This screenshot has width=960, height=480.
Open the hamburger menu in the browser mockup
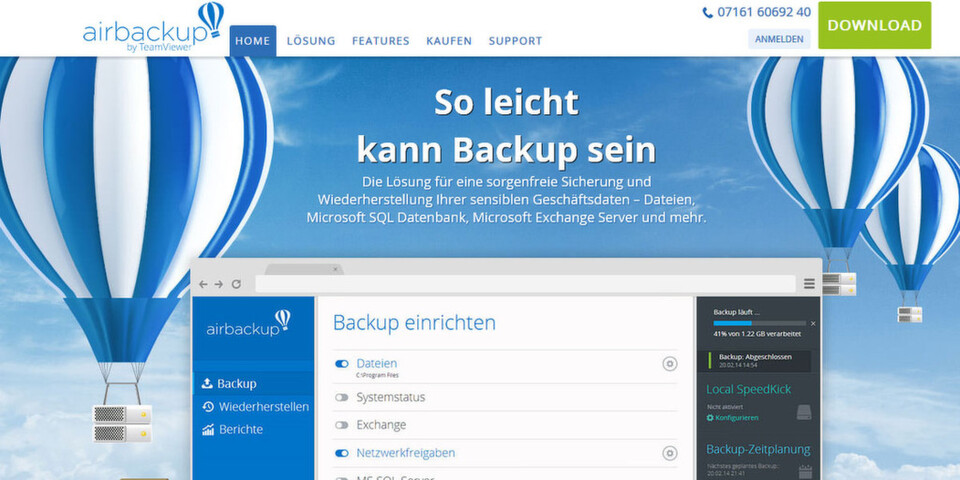(809, 283)
